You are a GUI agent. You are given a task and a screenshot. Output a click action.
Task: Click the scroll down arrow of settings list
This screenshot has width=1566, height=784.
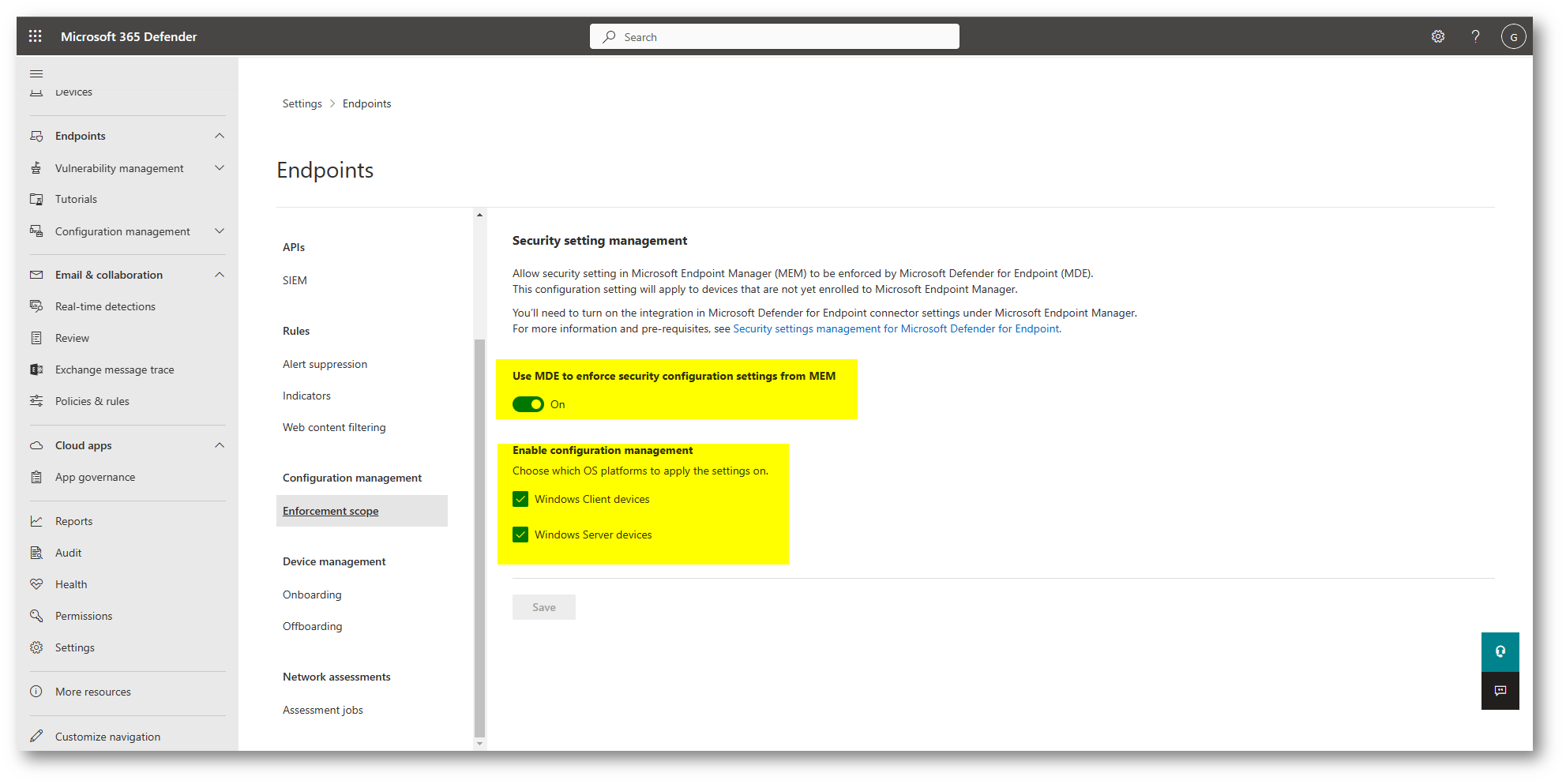[479, 744]
